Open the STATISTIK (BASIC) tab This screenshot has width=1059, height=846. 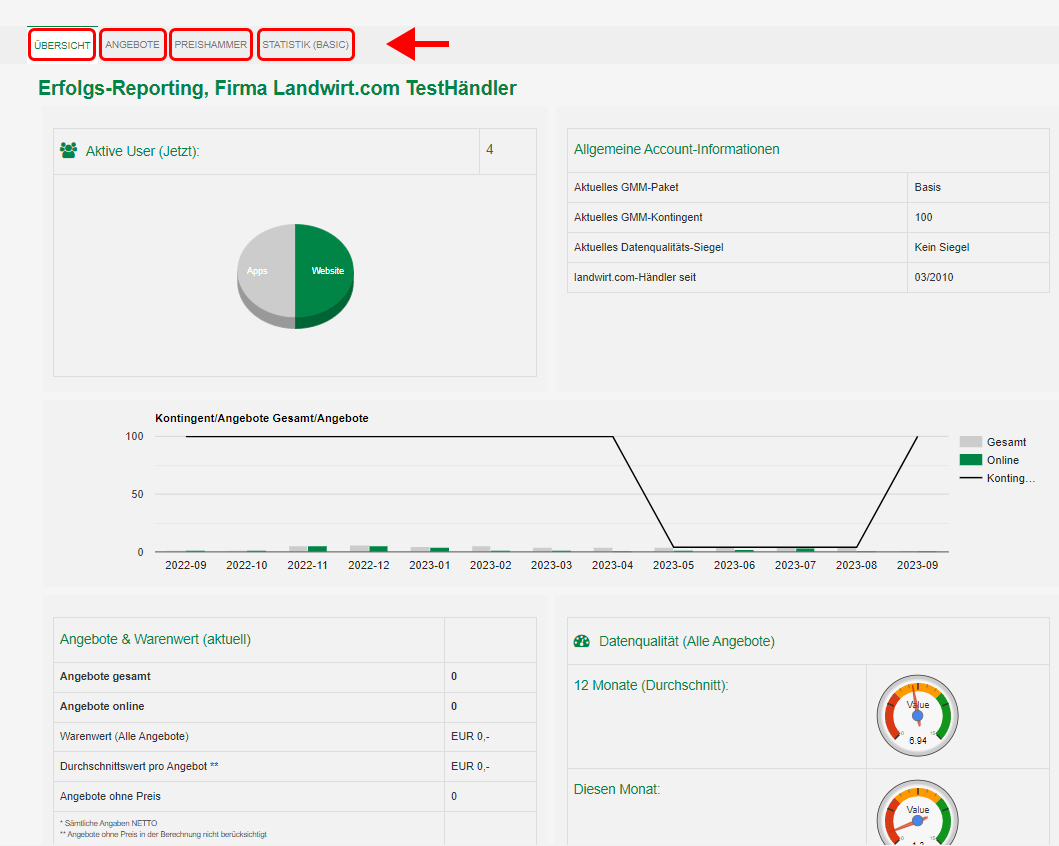coord(306,45)
